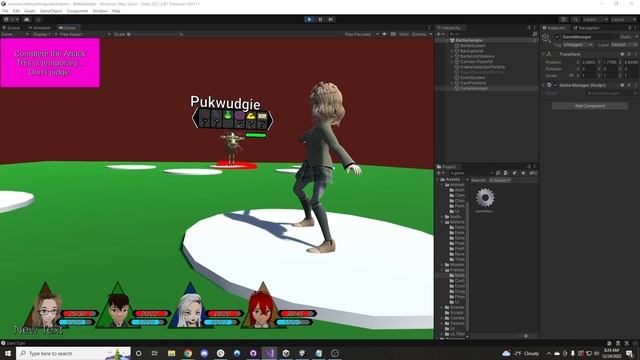Click the Windows Start button
Screen dimensions: 640x360
[x=7, y=353]
